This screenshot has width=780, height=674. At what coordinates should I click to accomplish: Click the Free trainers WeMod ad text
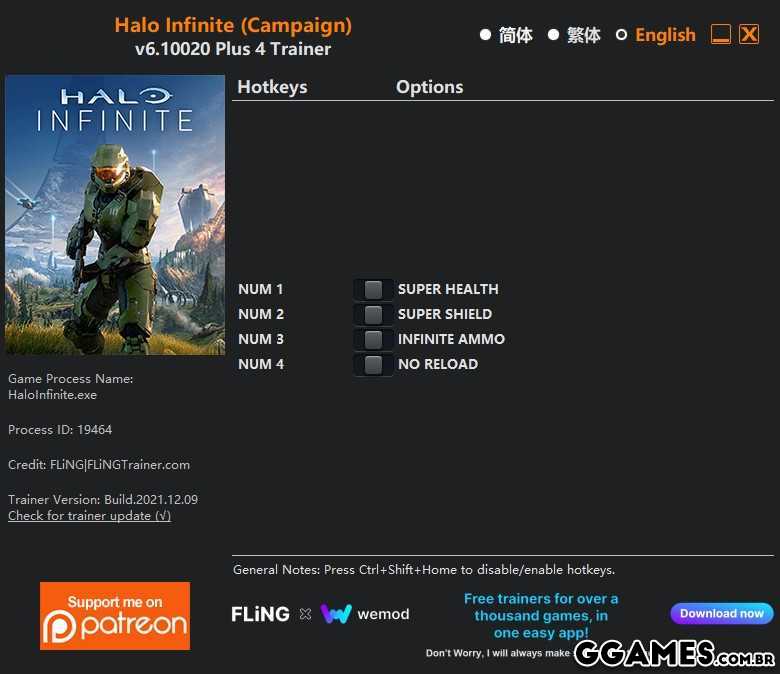[x=540, y=615]
